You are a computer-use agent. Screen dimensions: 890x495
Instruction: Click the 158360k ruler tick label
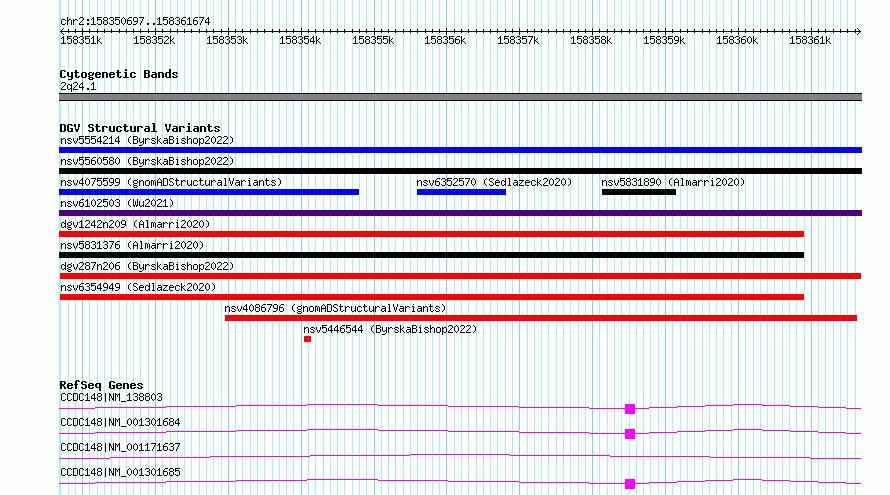click(x=737, y=40)
